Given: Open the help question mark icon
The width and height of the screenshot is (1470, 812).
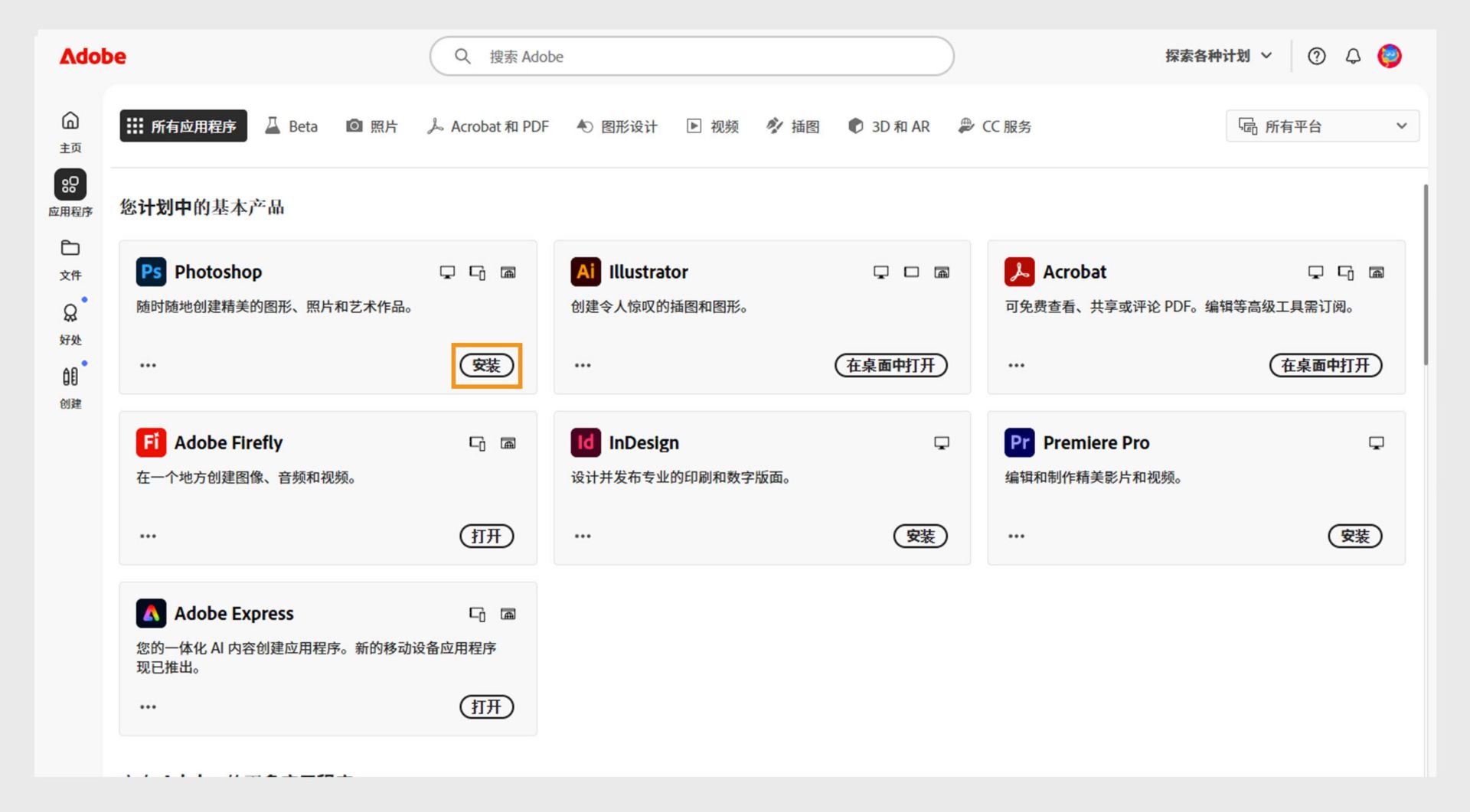Looking at the screenshot, I should pos(1316,56).
